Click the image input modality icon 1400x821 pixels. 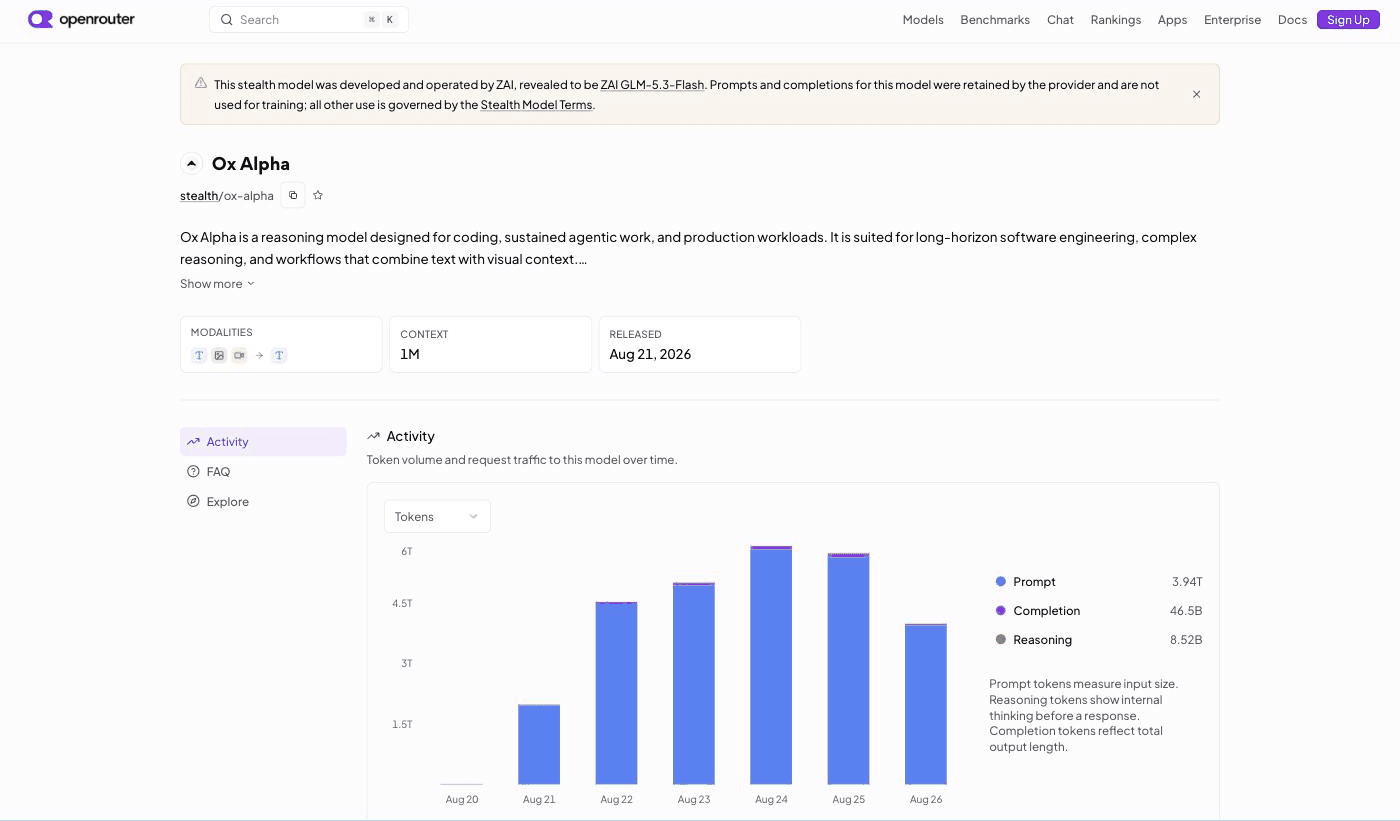[x=219, y=355]
